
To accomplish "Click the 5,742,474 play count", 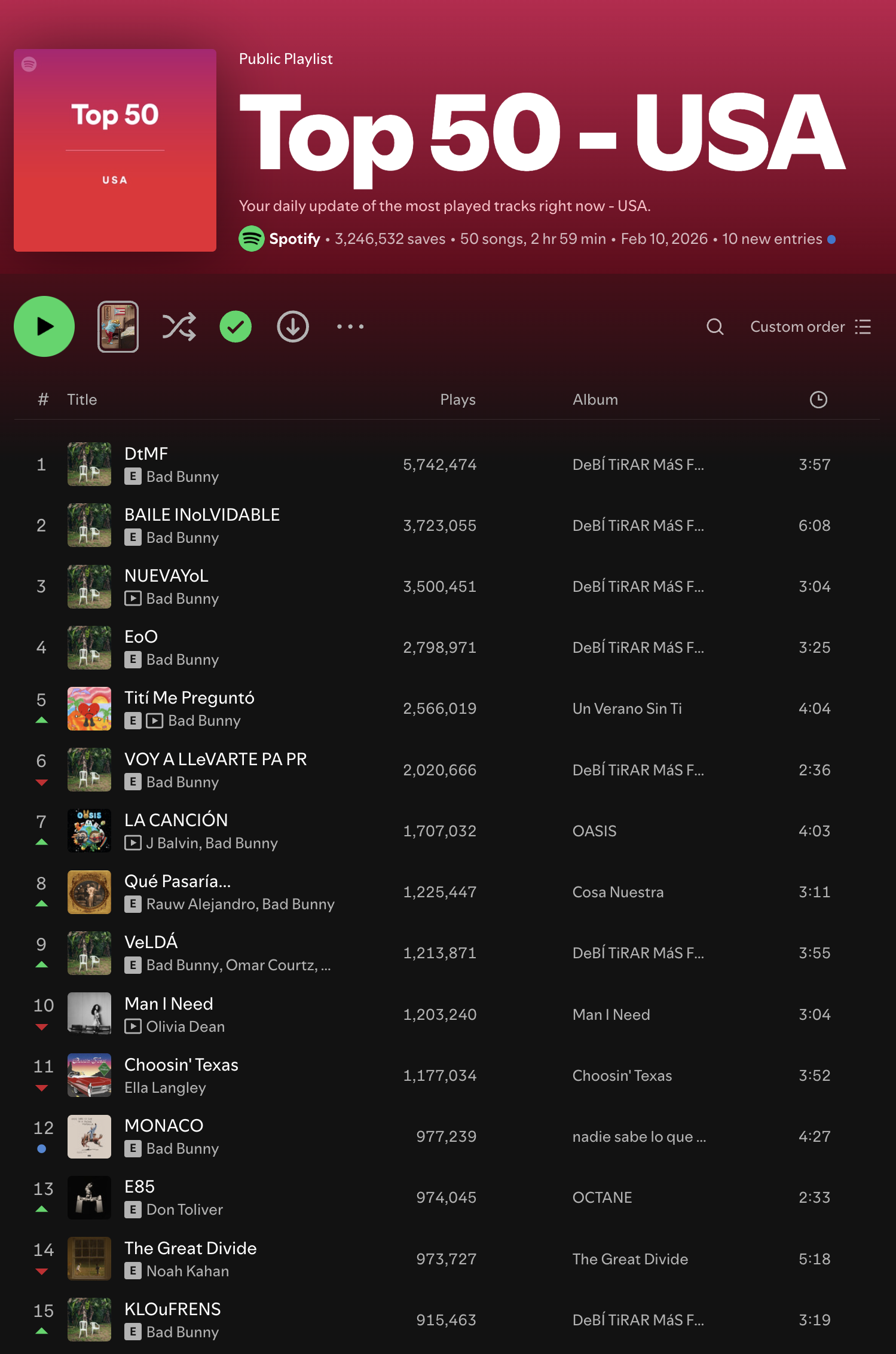I will tap(439, 464).
